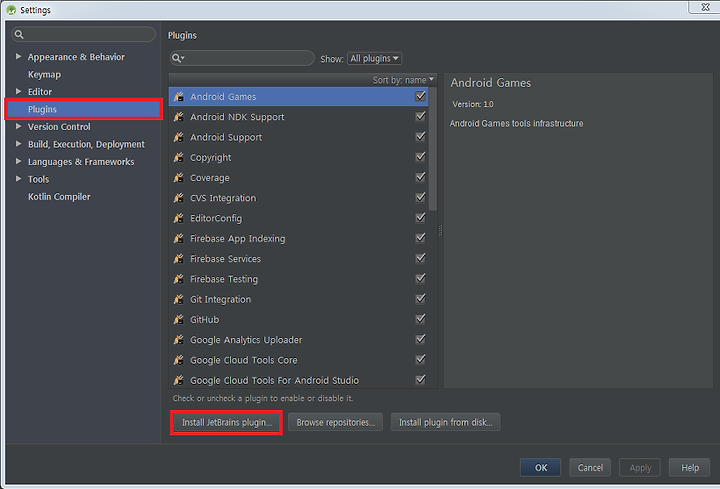Expand Languages & Frameworks arrow
Image resolution: width=720 pixels, height=489 pixels.
click(18, 161)
